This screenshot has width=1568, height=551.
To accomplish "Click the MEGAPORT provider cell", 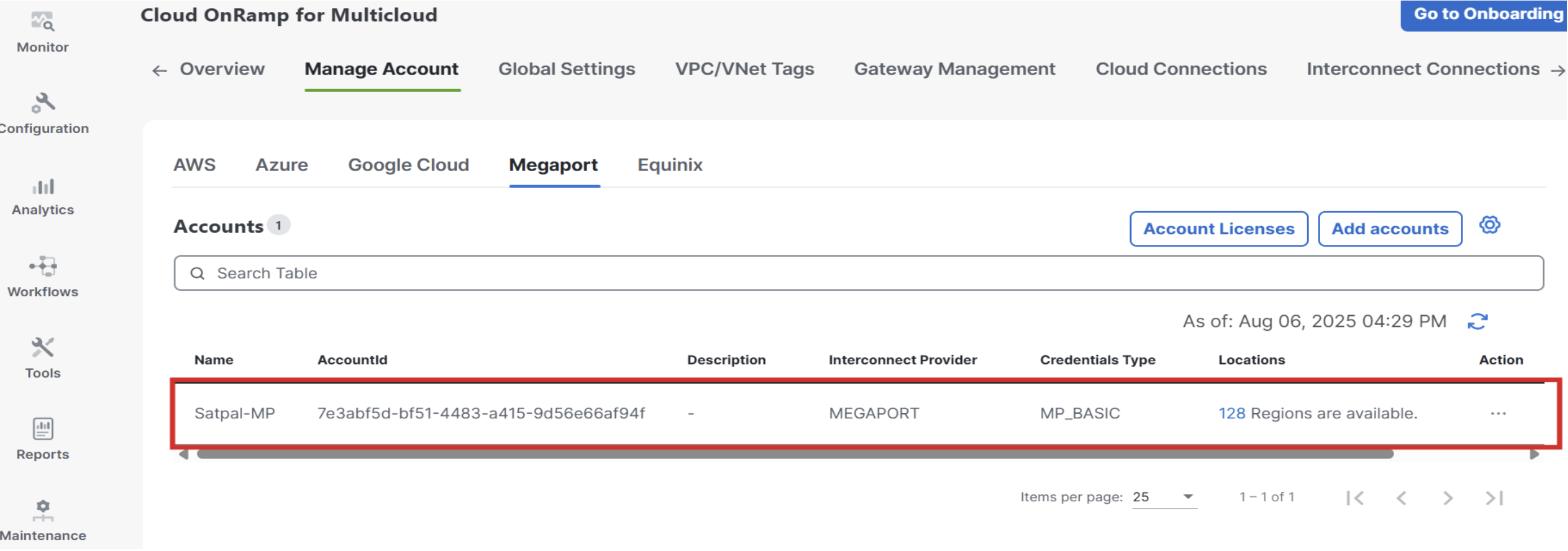I will coord(874,414).
